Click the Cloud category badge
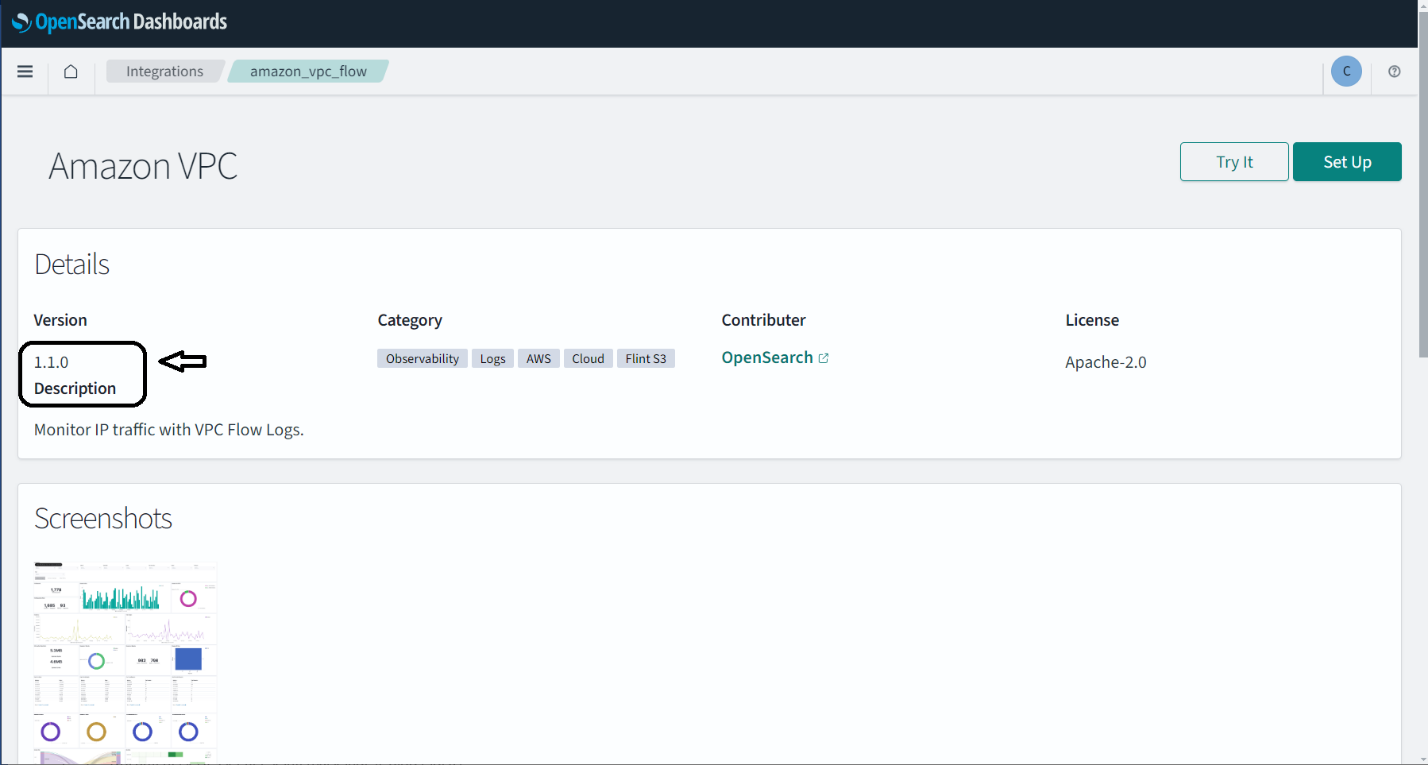This screenshot has width=1428, height=765. (588, 359)
